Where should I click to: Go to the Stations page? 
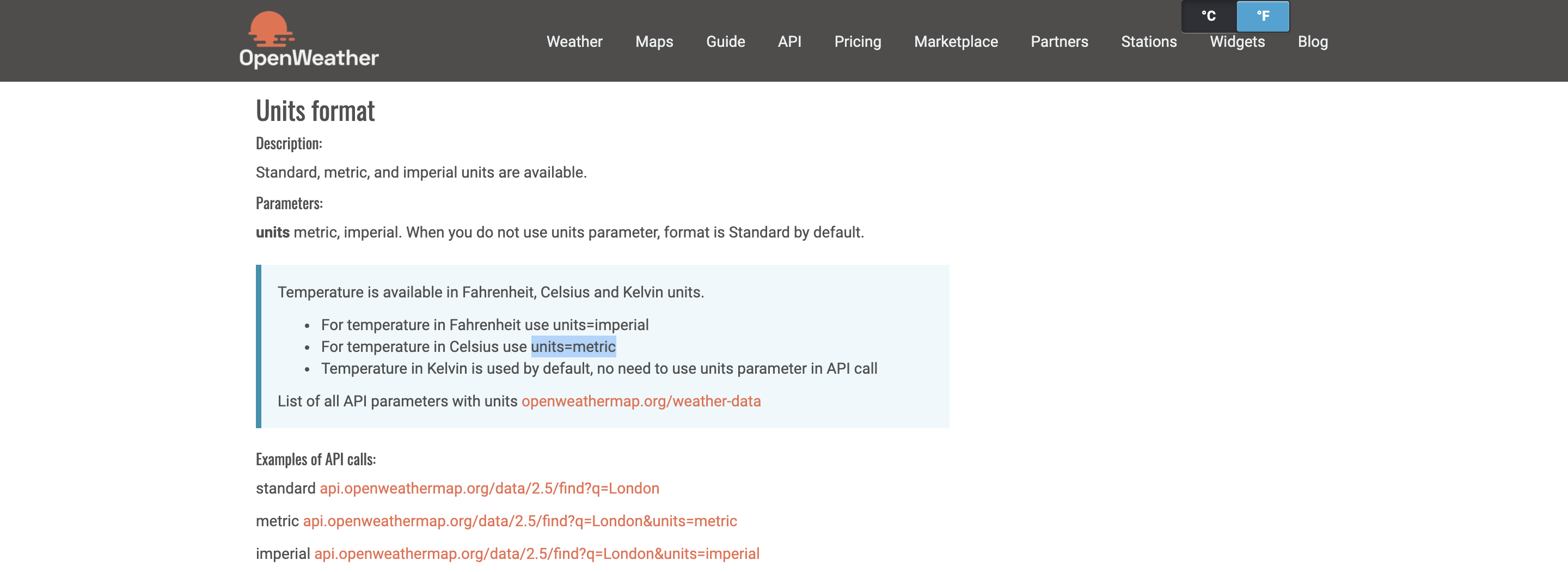click(1149, 41)
